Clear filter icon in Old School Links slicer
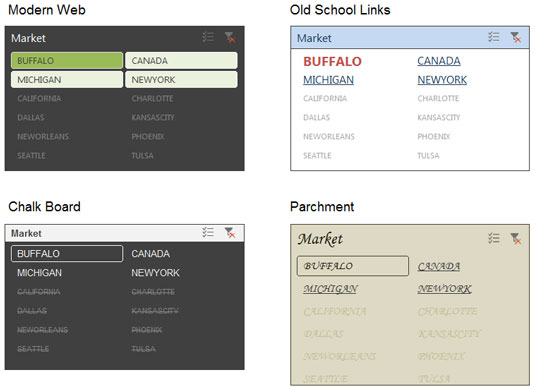 click(x=516, y=37)
